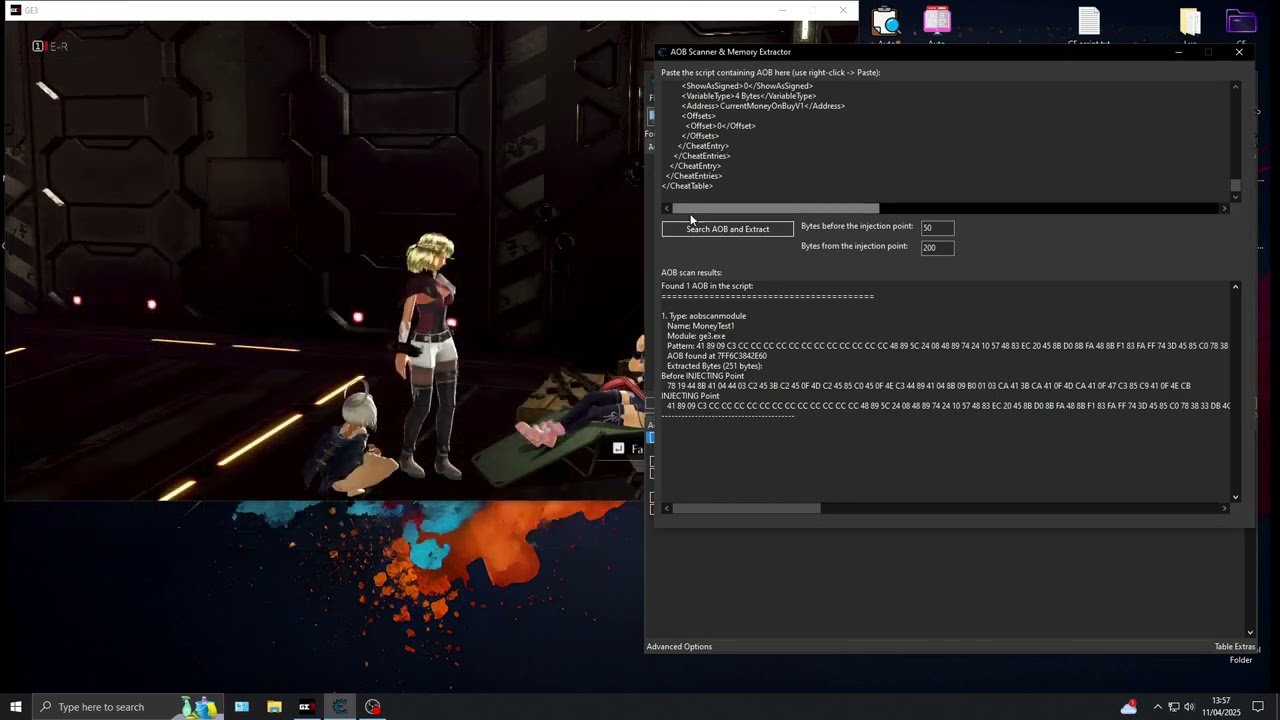Click the GE3 window title icon
The width and height of the screenshot is (1280, 720).
pos(14,10)
